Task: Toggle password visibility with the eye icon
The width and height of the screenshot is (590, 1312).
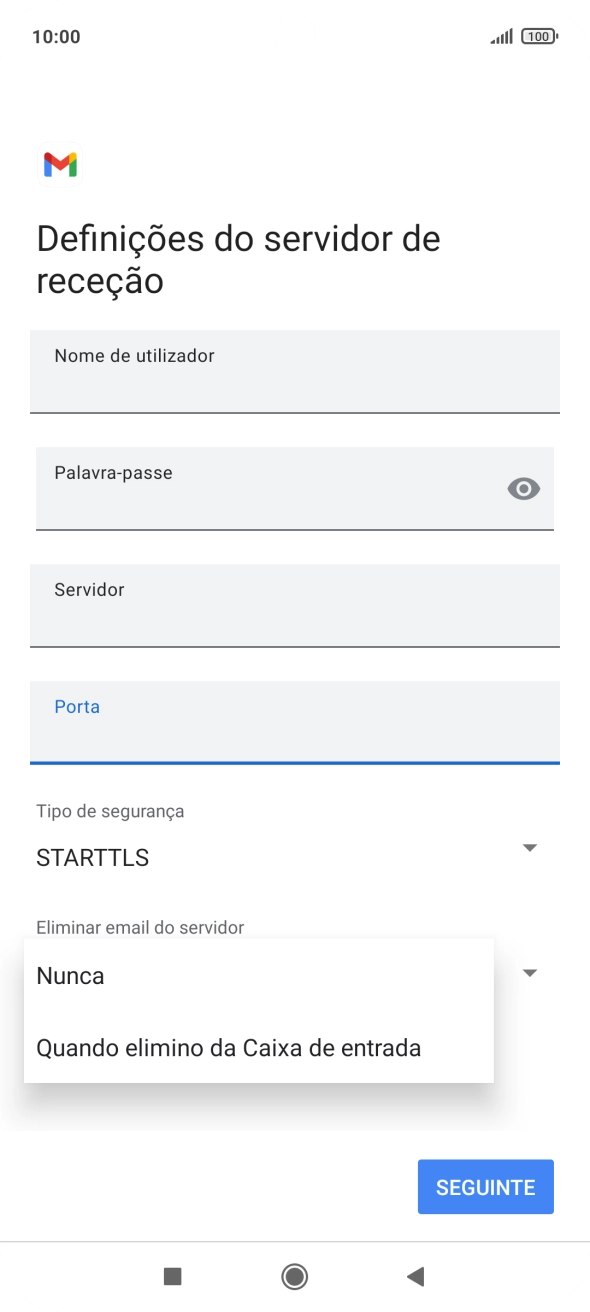Action: (x=524, y=489)
